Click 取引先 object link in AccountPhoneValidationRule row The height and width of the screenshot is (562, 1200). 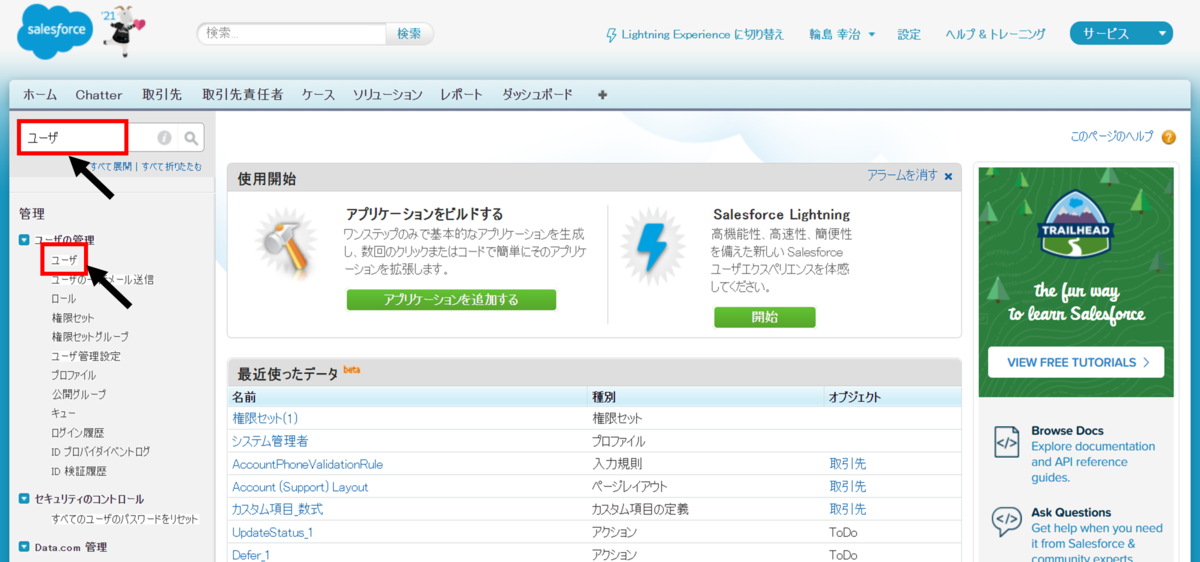[847, 464]
